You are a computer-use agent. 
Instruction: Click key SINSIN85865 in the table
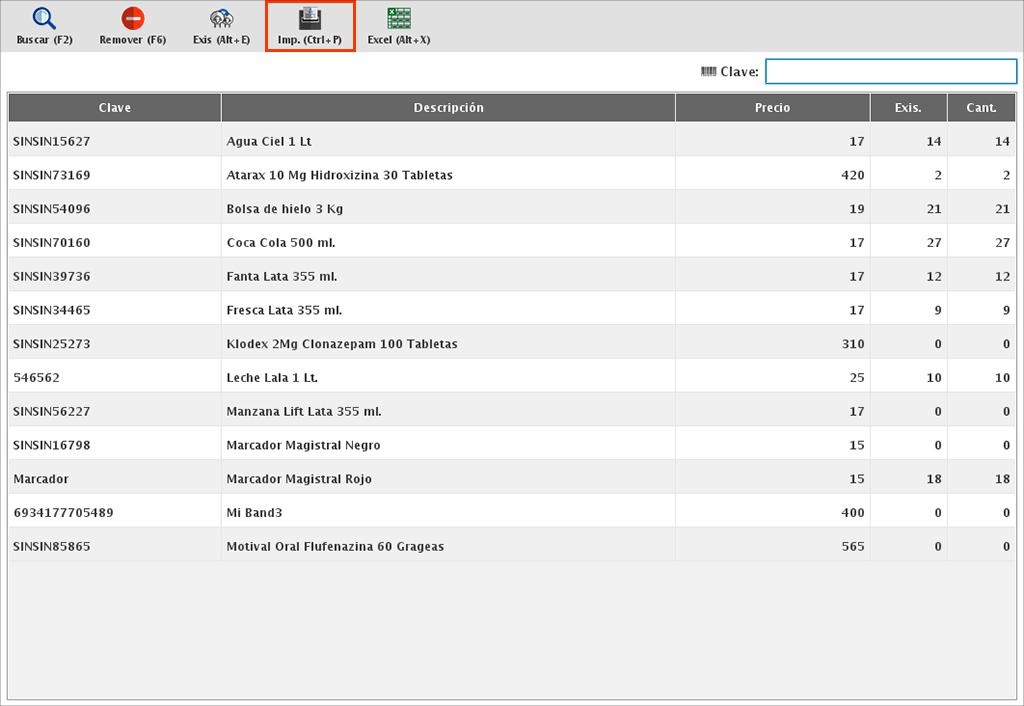click(52, 547)
